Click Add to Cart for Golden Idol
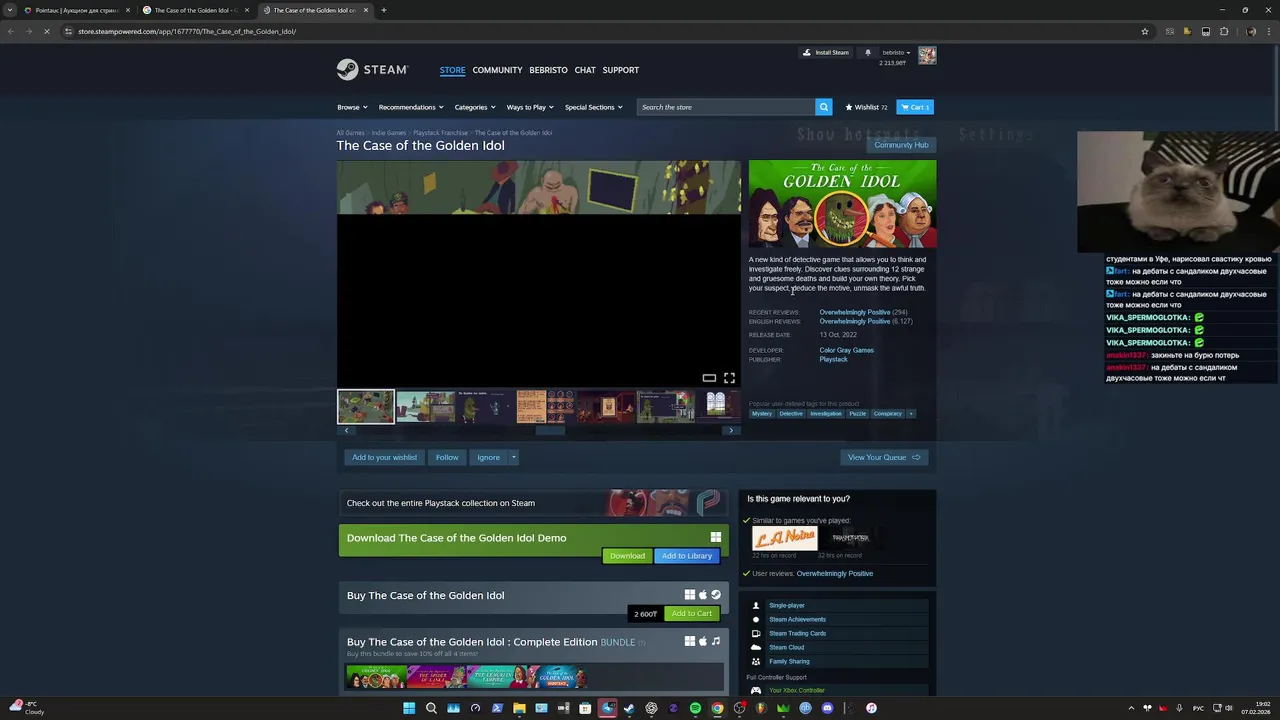Viewport: 1280px width, 720px height. 692,613
